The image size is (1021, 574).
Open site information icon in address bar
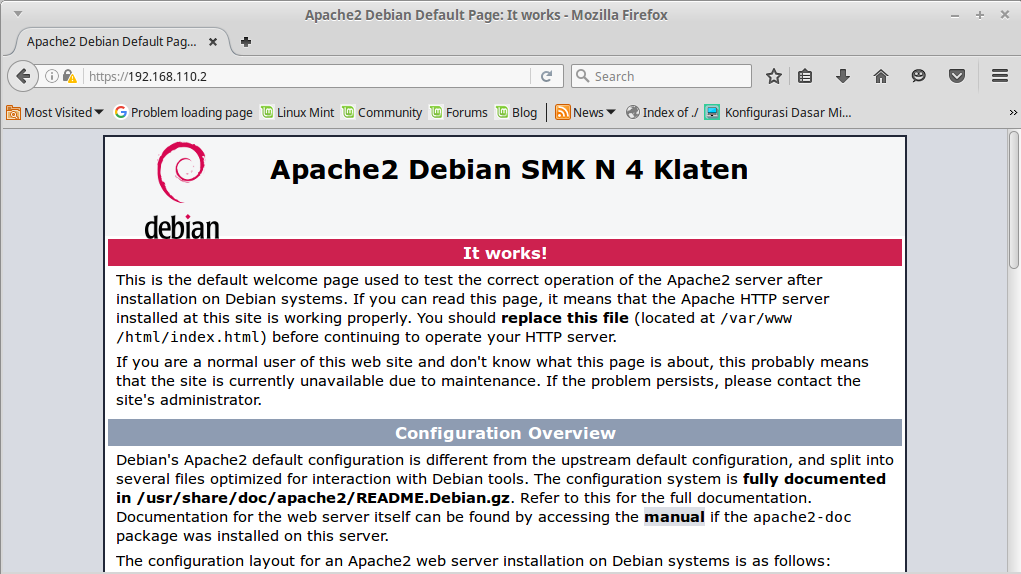pyautogui.click(x=51, y=76)
